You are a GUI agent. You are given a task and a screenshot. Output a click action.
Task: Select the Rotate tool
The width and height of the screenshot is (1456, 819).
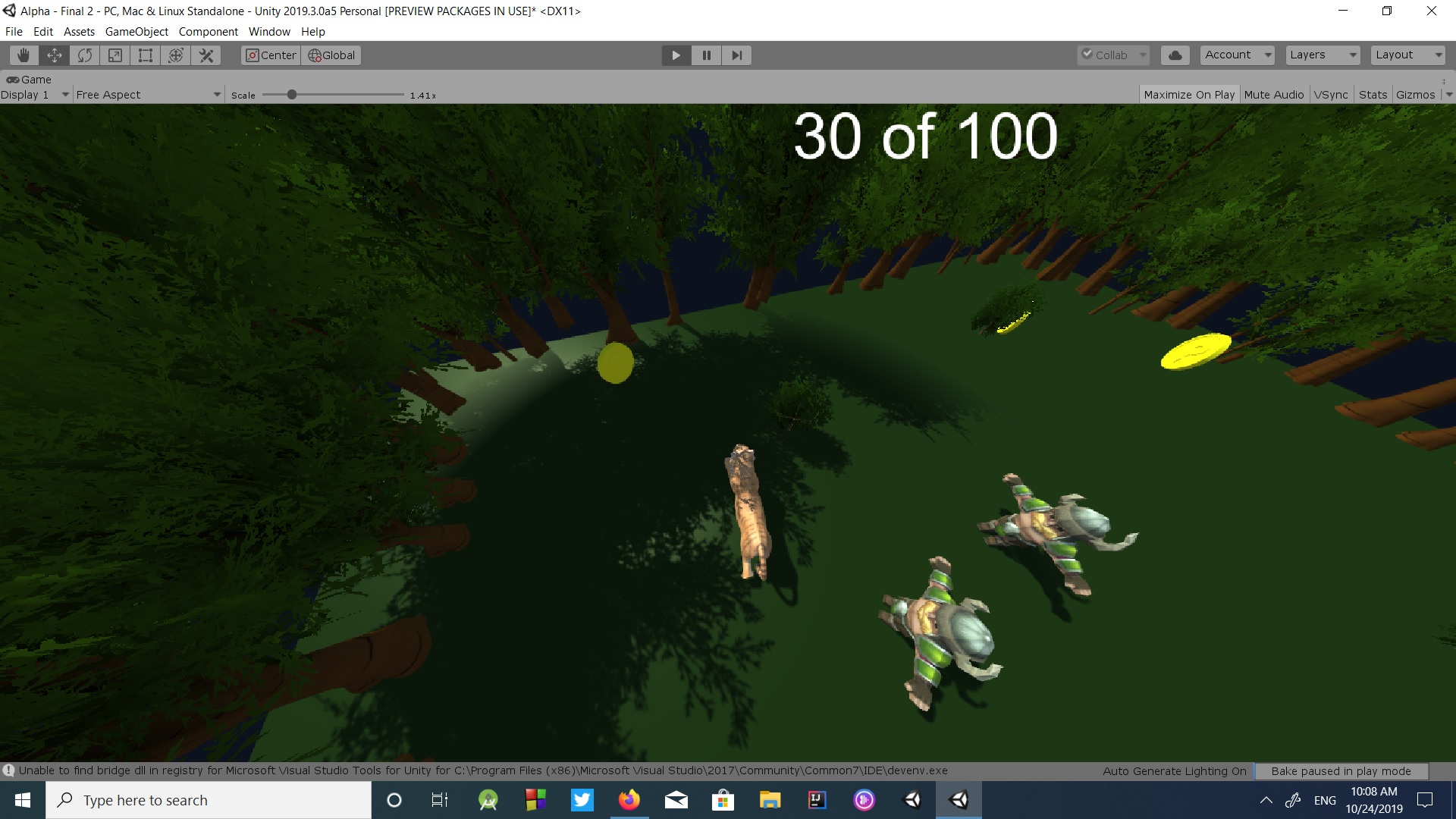point(84,55)
